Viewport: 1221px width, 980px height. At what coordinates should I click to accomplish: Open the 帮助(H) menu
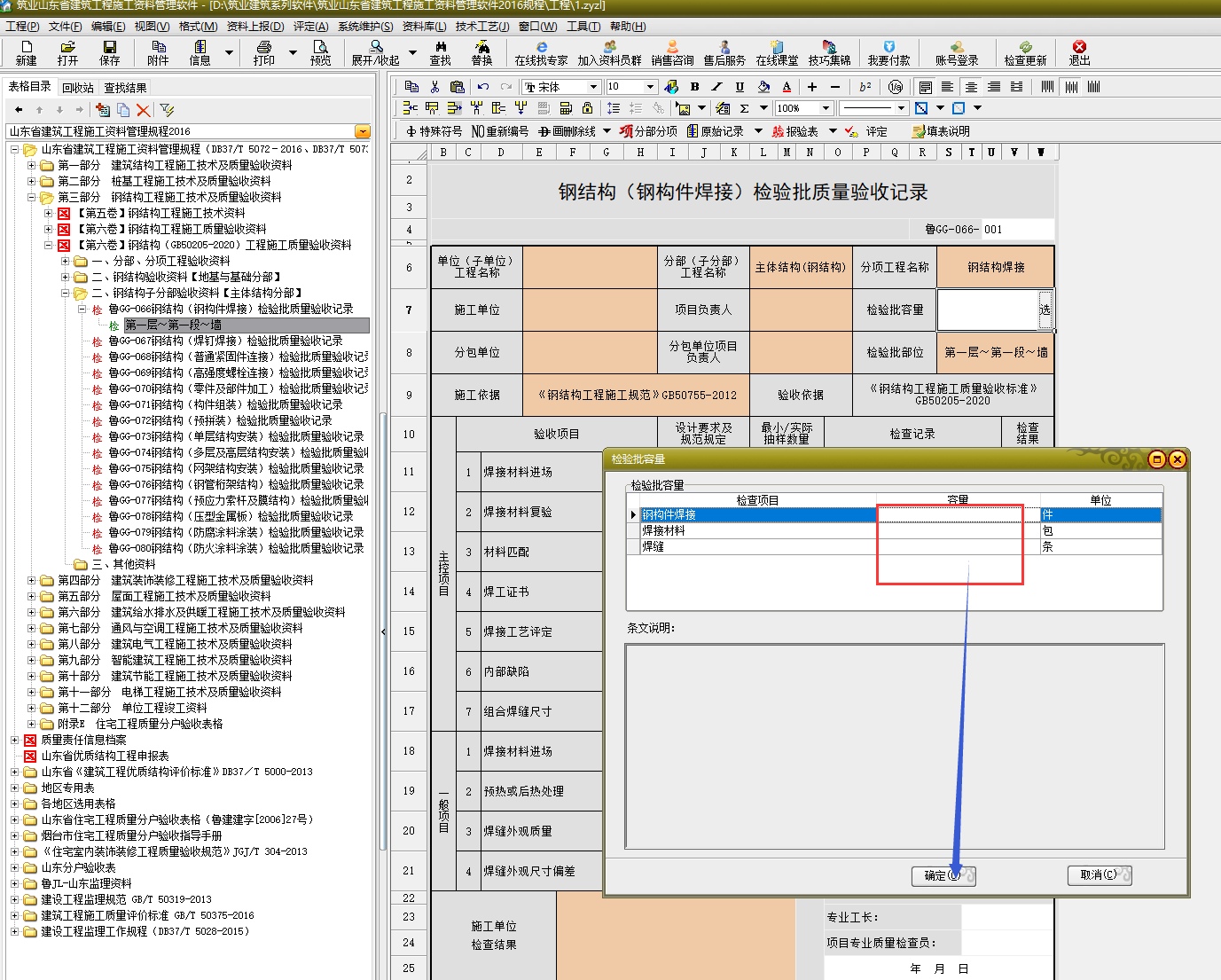[629, 26]
